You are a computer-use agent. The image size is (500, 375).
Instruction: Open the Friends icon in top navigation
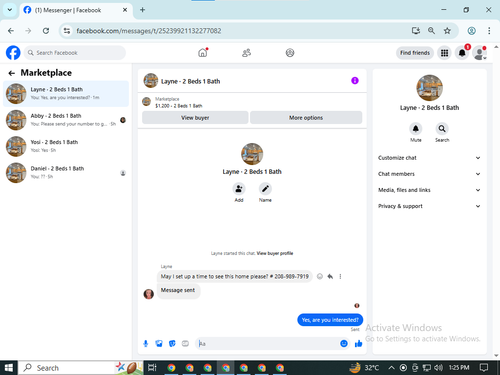(246, 53)
